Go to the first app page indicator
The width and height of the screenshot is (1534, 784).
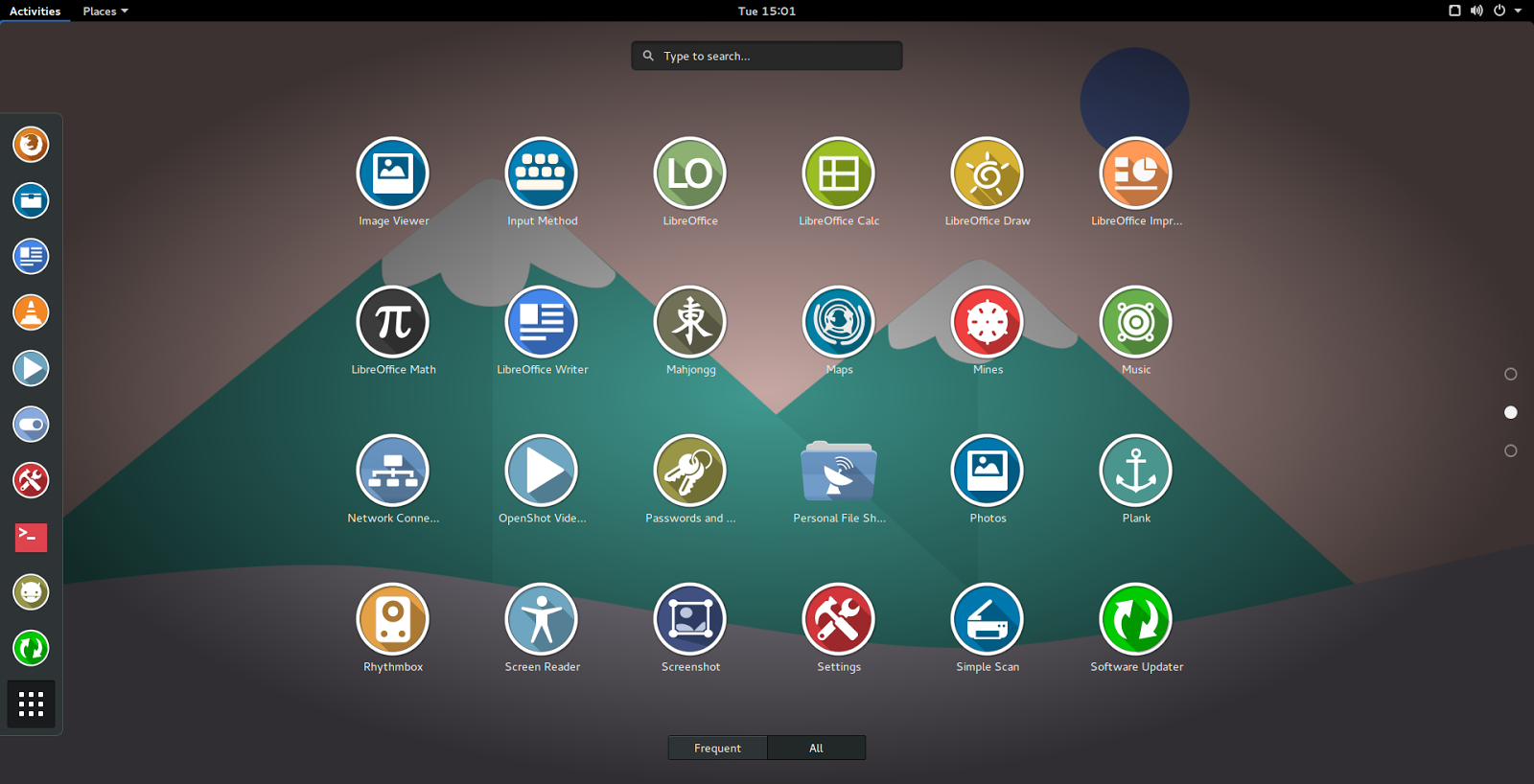[1511, 374]
